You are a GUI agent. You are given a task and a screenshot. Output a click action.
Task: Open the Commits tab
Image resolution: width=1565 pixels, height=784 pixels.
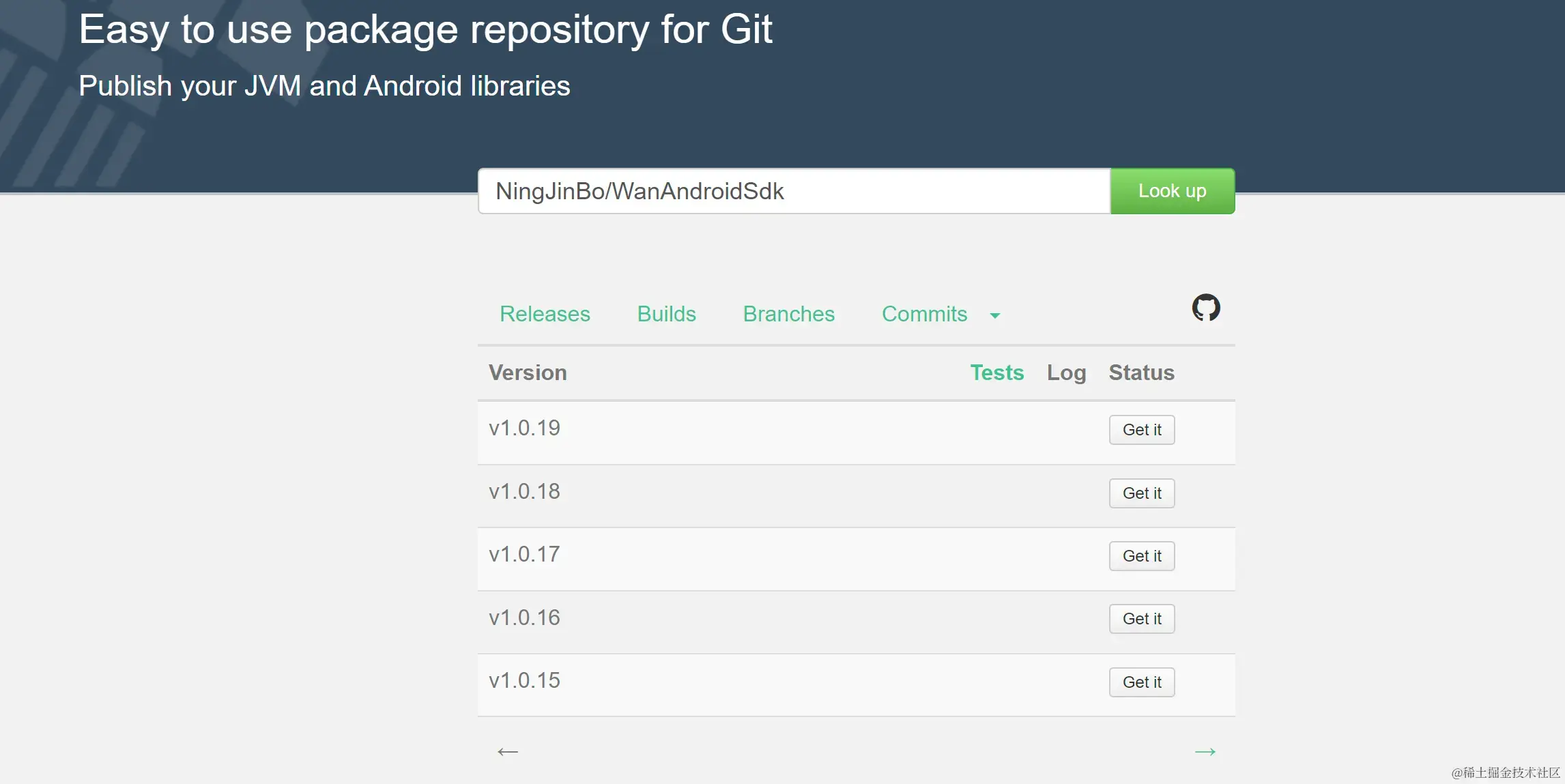tap(924, 314)
